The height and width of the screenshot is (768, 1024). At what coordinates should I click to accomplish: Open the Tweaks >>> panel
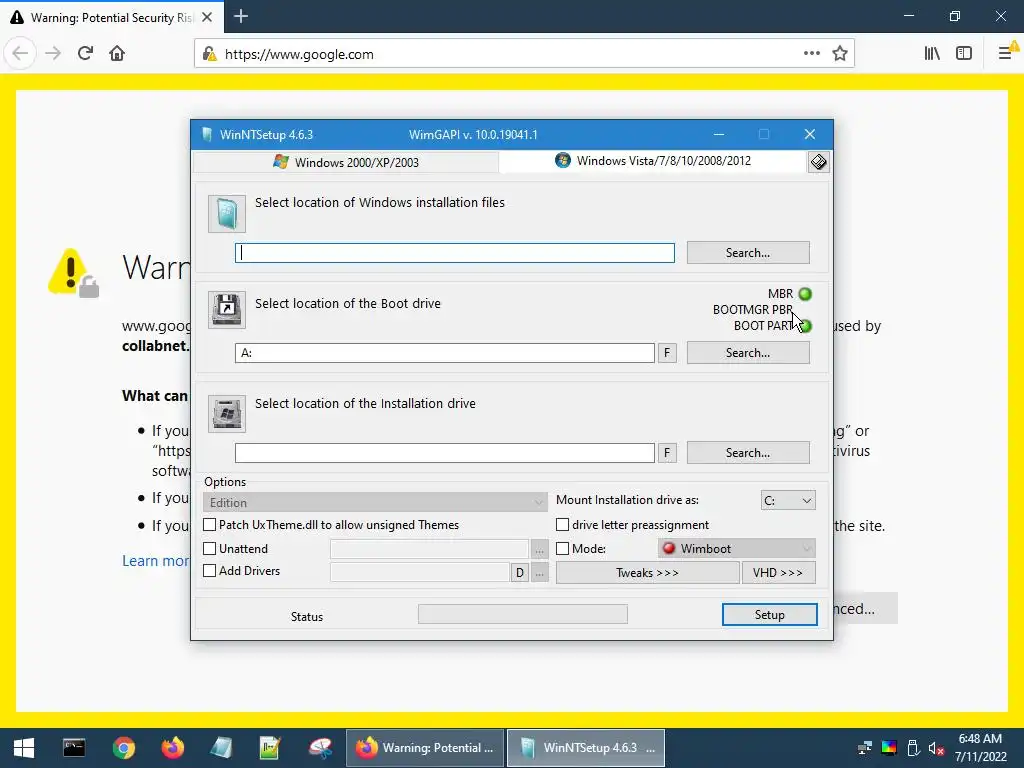point(647,573)
